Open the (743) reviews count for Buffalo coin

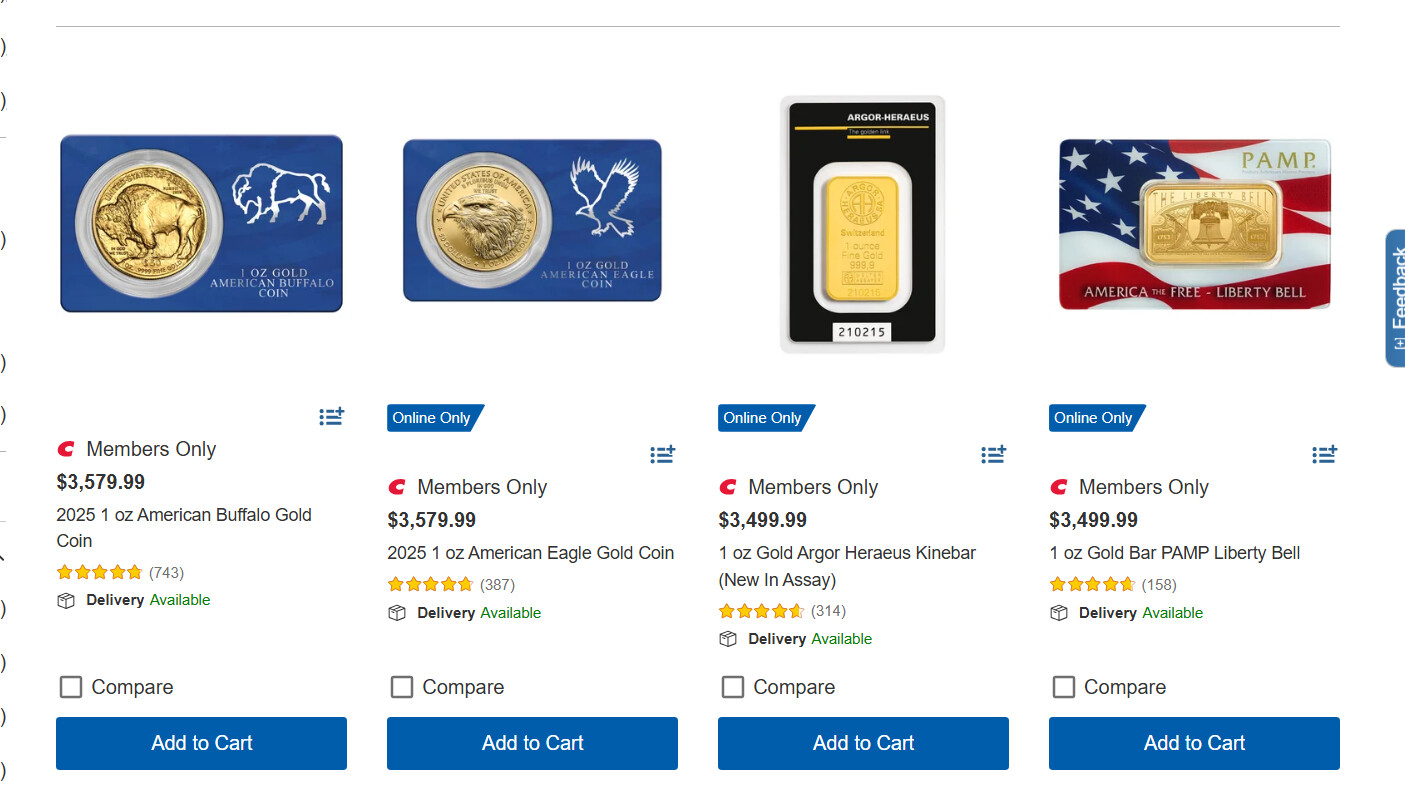point(167,573)
